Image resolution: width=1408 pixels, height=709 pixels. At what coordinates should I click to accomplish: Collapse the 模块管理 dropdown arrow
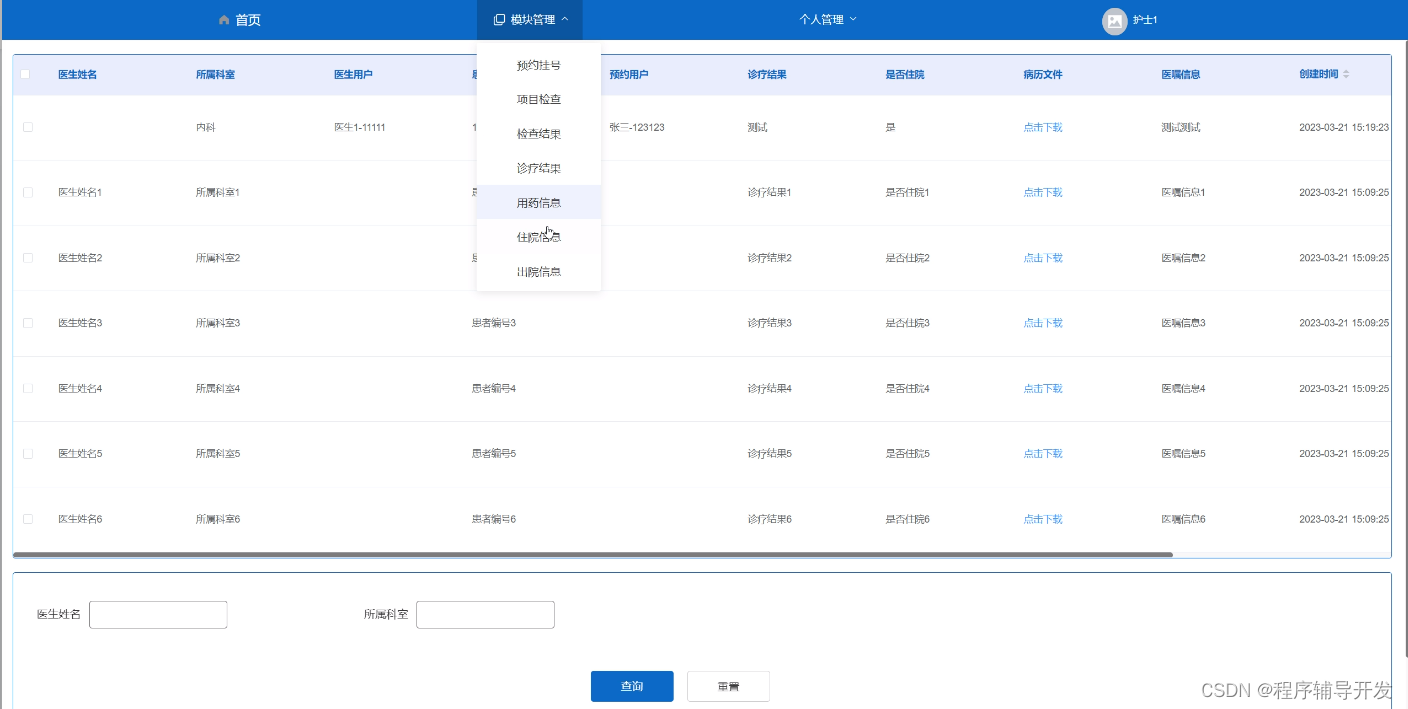point(565,20)
